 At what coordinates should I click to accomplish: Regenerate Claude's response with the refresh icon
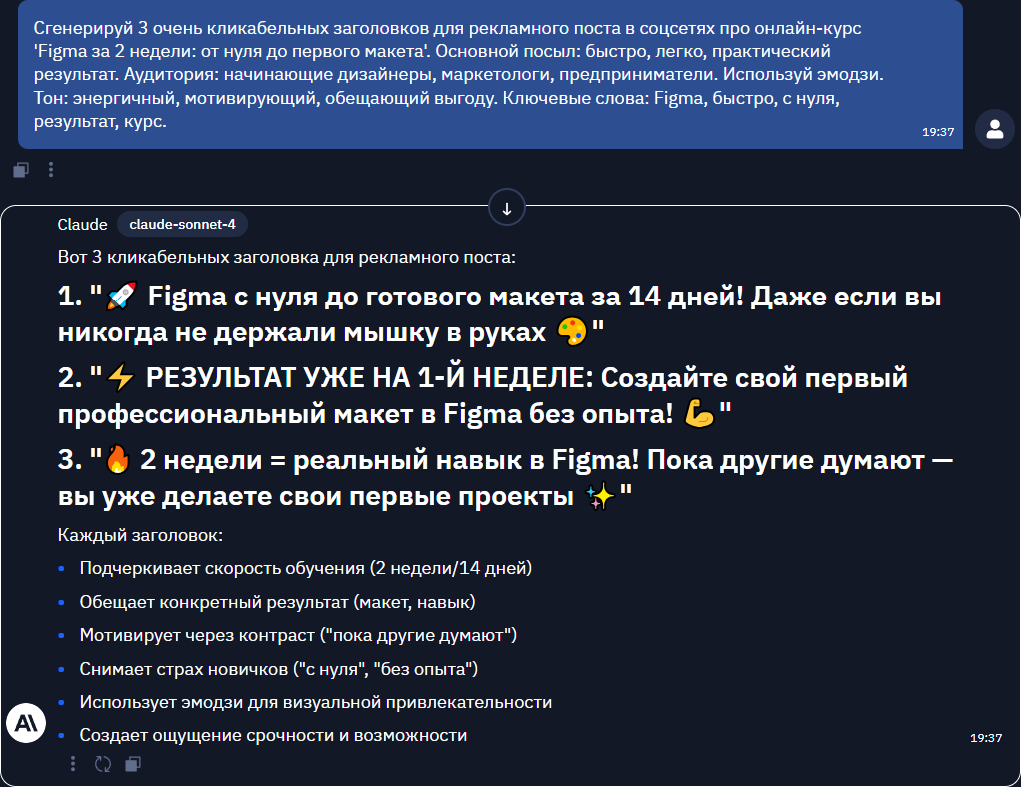[x=103, y=764]
